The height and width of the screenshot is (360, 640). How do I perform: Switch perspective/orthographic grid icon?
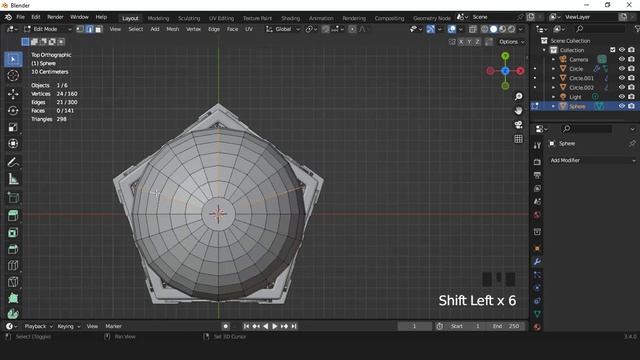(x=518, y=139)
